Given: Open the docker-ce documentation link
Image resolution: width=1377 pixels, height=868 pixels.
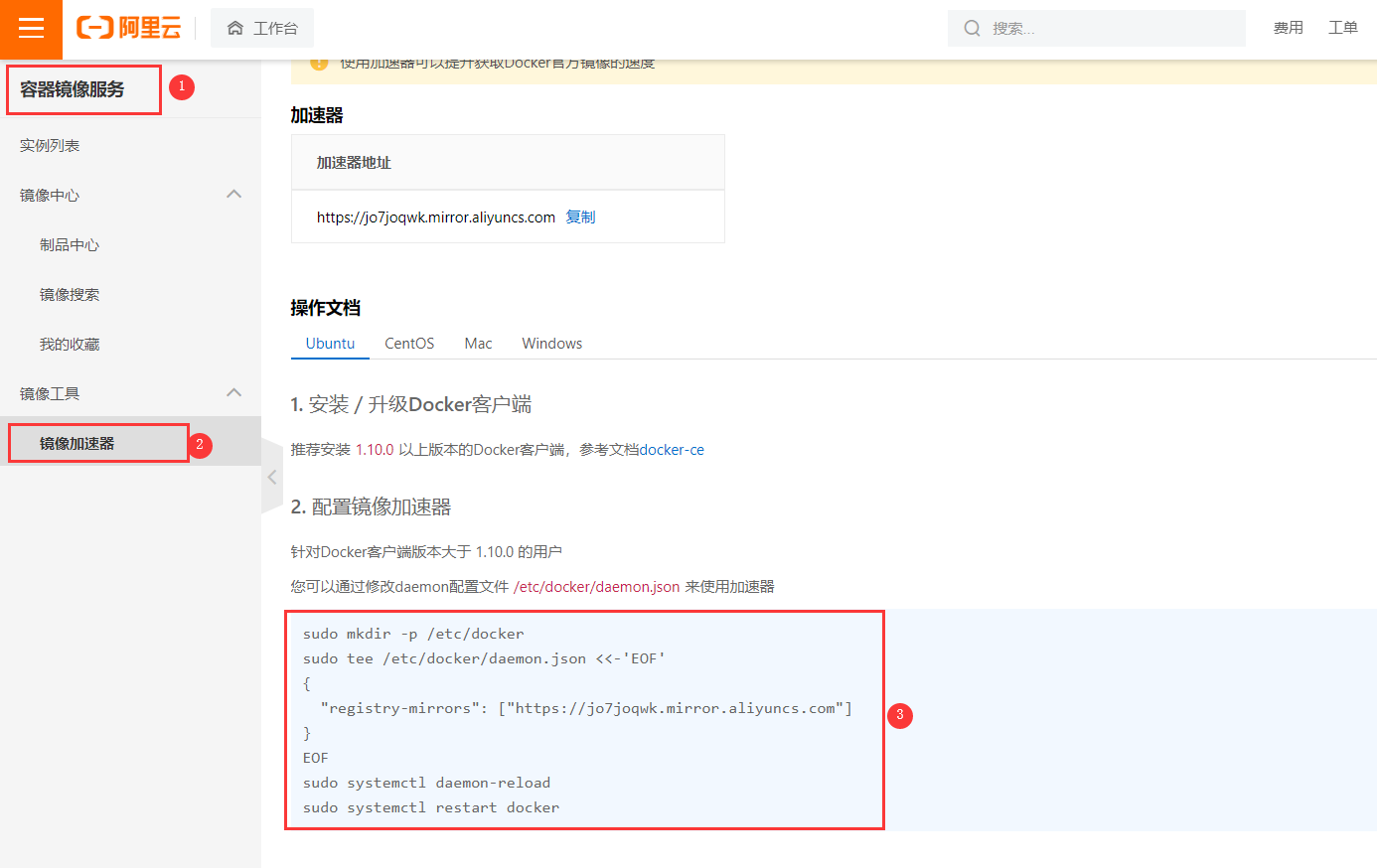Looking at the screenshot, I should click(672, 449).
